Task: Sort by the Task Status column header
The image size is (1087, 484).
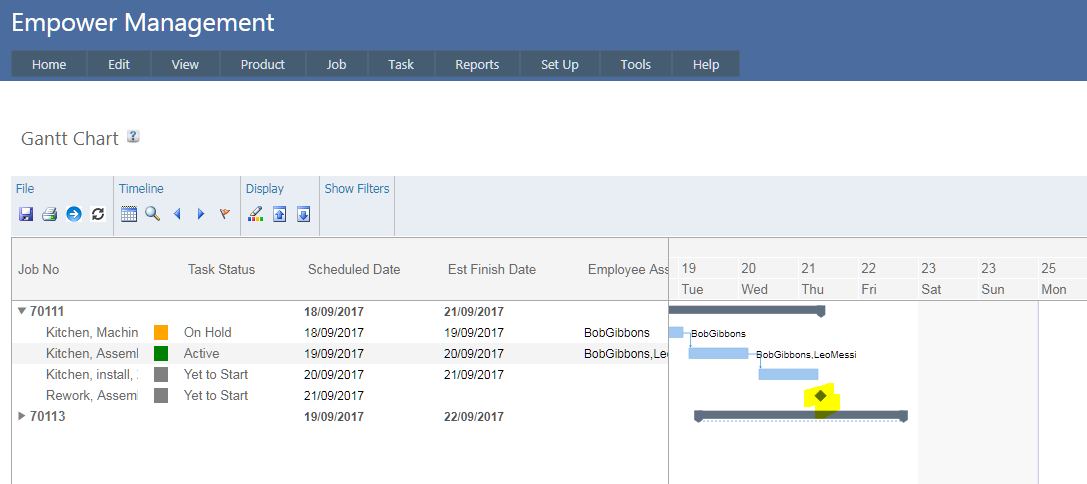Action: 221,269
